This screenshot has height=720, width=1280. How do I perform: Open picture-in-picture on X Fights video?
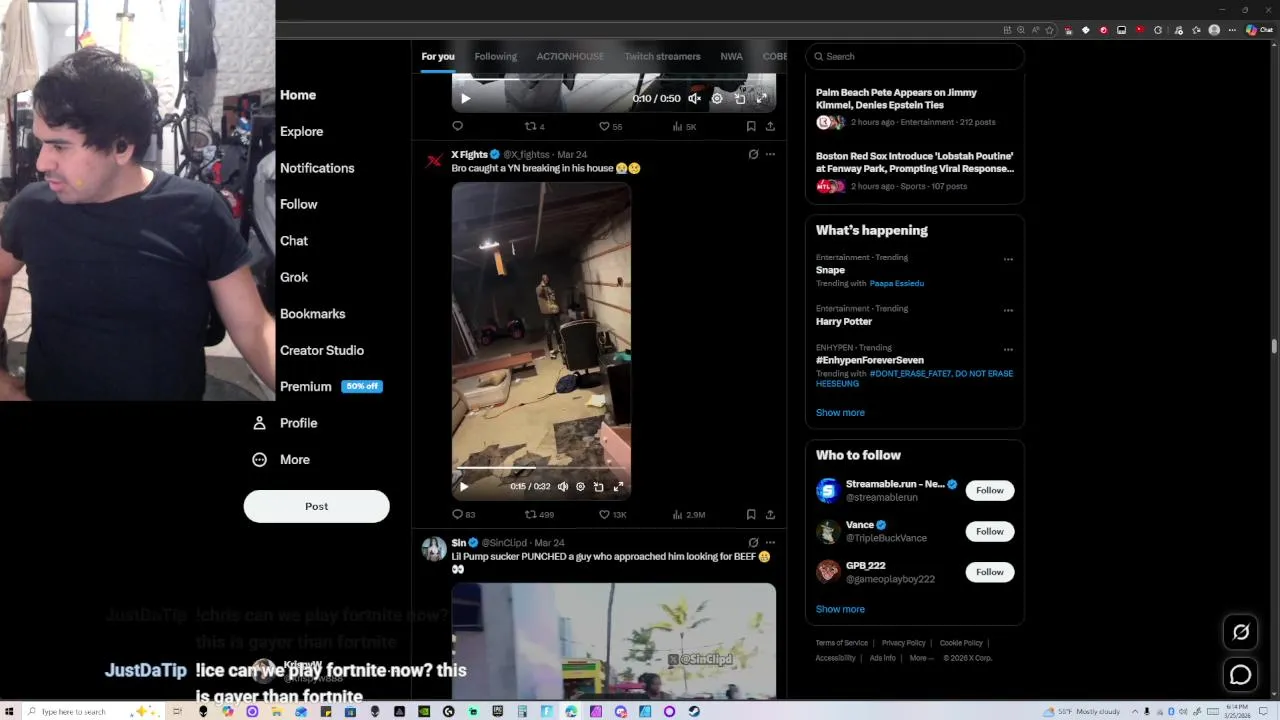(598, 487)
